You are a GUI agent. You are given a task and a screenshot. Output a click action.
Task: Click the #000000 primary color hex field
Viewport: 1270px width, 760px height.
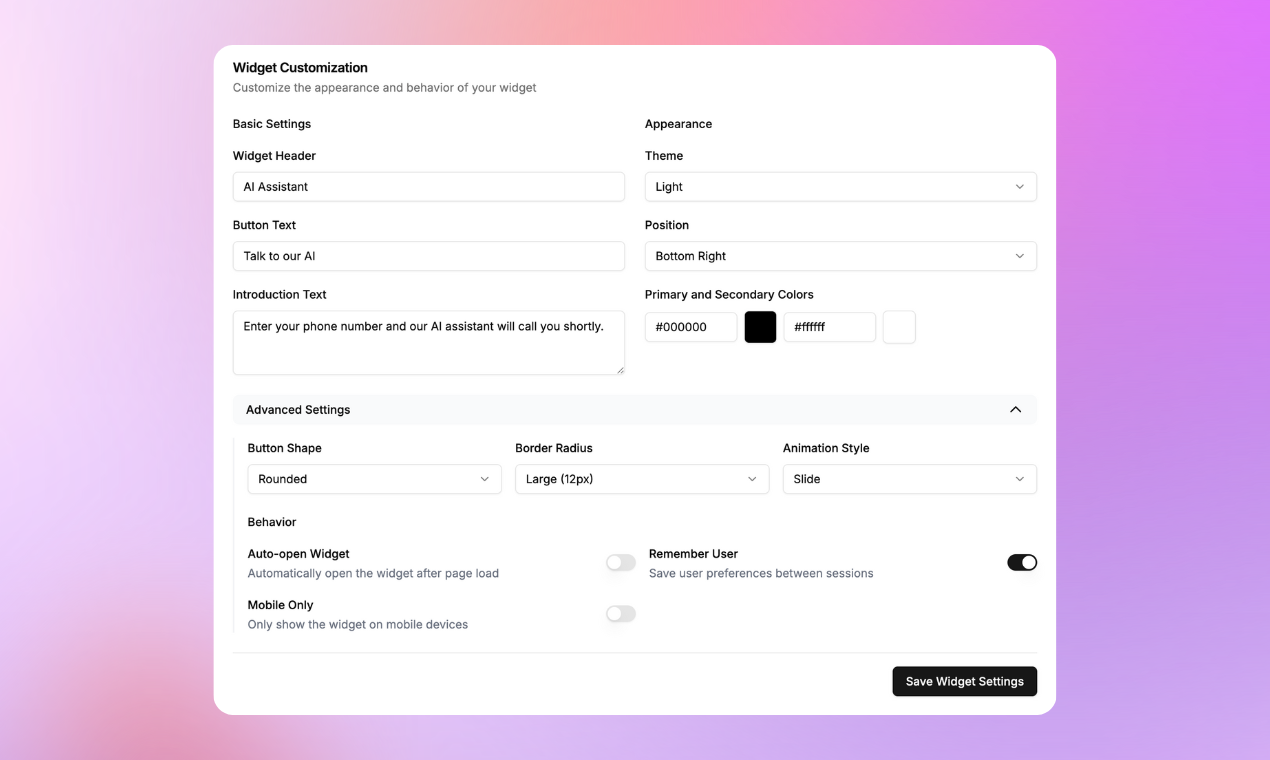691,327
